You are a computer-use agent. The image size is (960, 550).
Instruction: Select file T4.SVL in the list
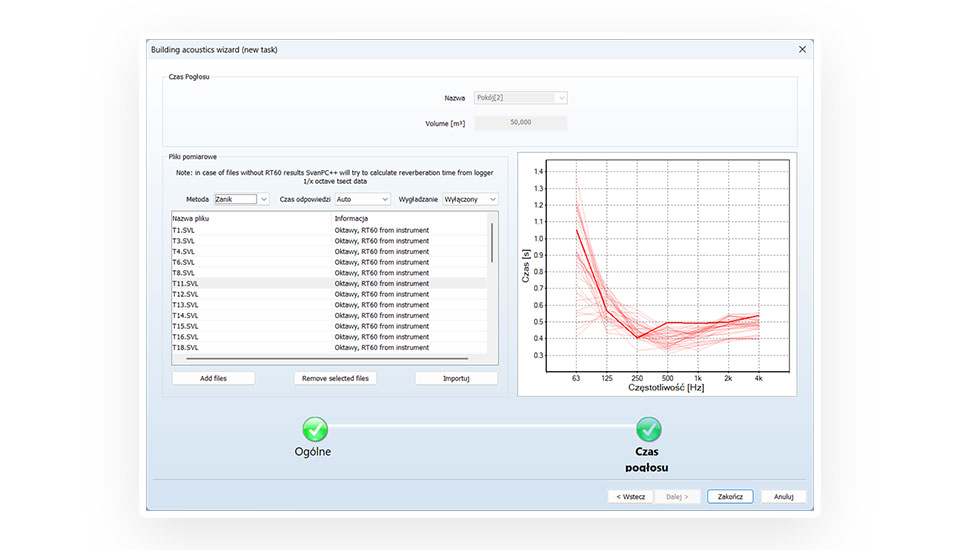click(x=329, y=252)
